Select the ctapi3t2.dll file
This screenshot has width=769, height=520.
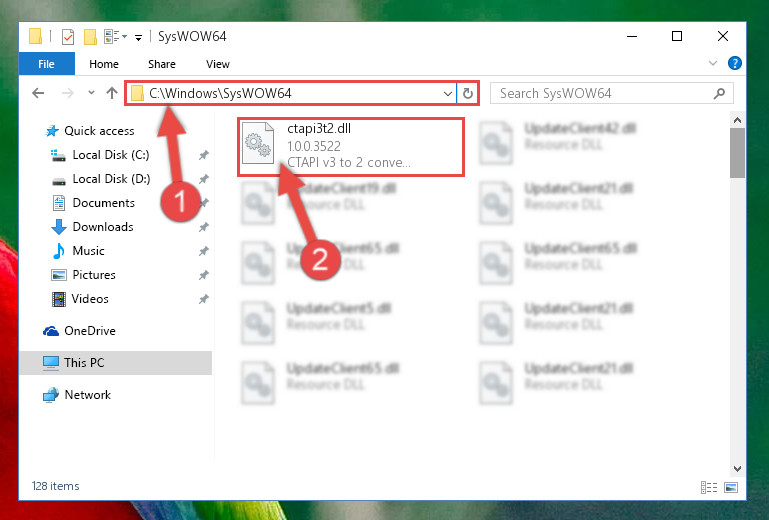351,146
